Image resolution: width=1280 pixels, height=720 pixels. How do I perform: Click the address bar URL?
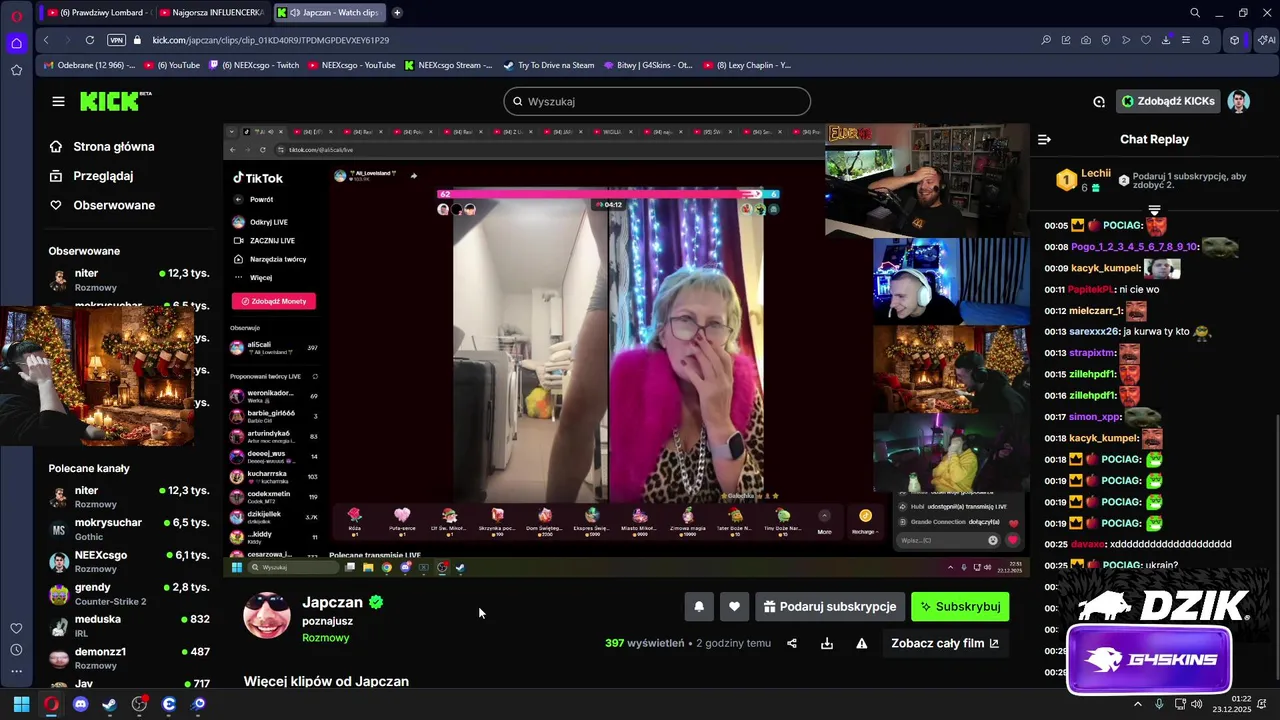pyautogui.click(x=271, y=40)
